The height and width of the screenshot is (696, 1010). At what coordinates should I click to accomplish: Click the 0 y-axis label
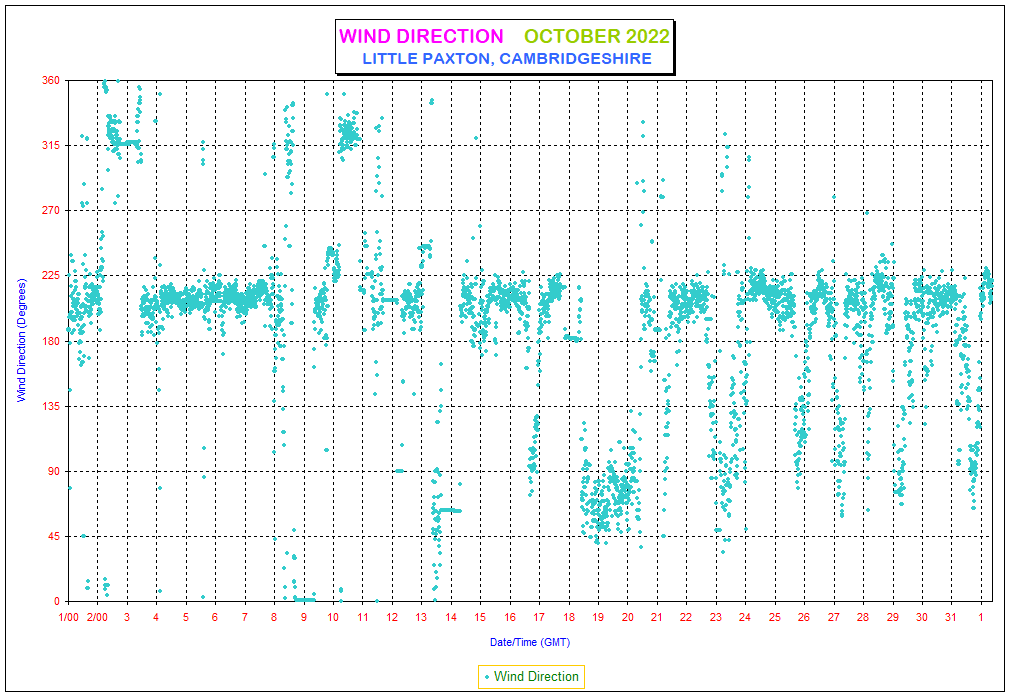coord(57,601)
